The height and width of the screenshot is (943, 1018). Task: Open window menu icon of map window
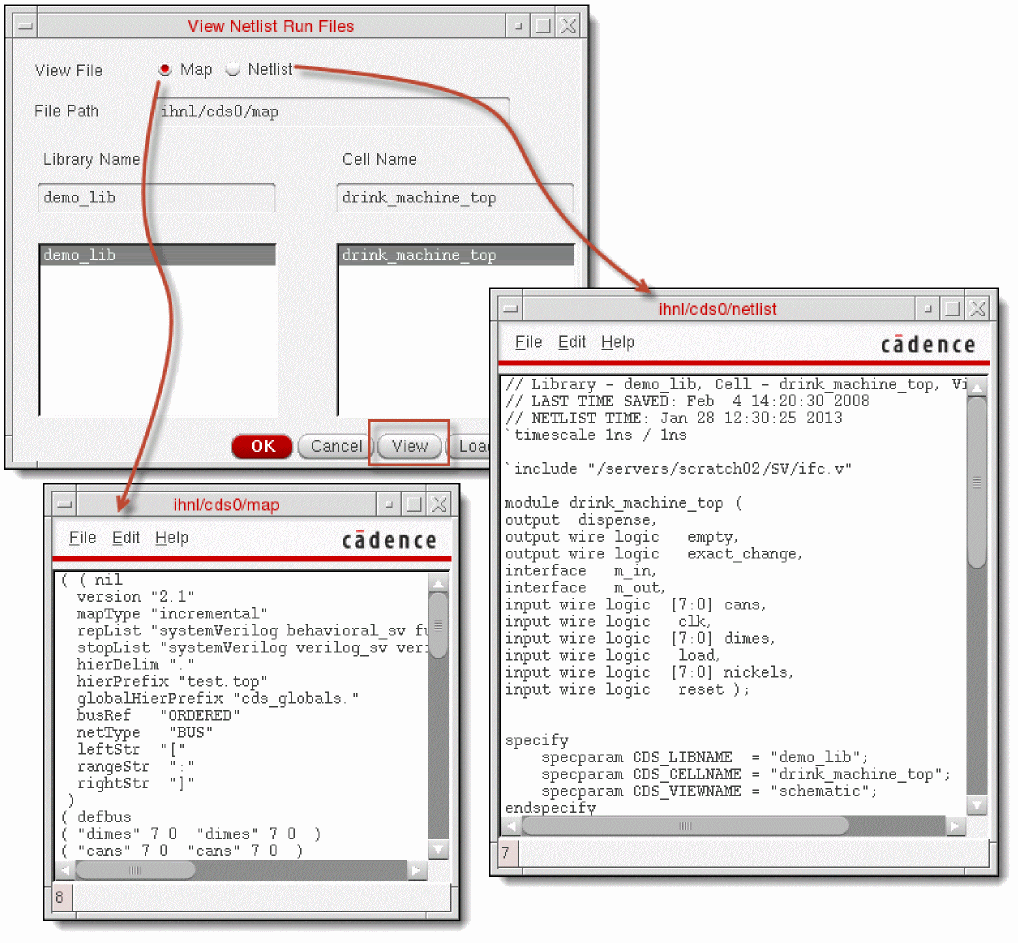click(x=65, y=504)
